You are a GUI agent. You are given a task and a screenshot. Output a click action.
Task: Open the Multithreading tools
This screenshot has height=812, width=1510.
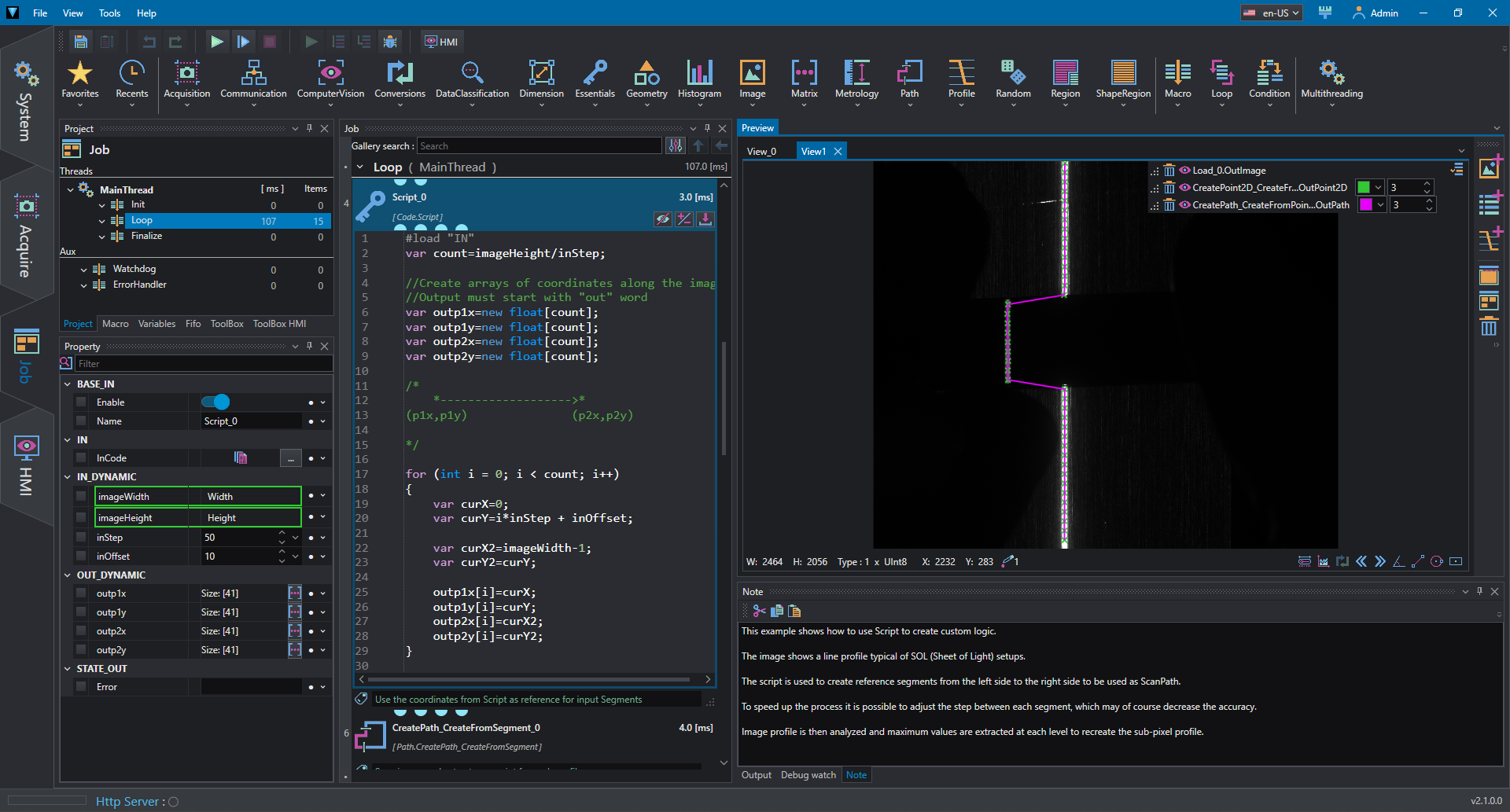tap(1331, 79)
